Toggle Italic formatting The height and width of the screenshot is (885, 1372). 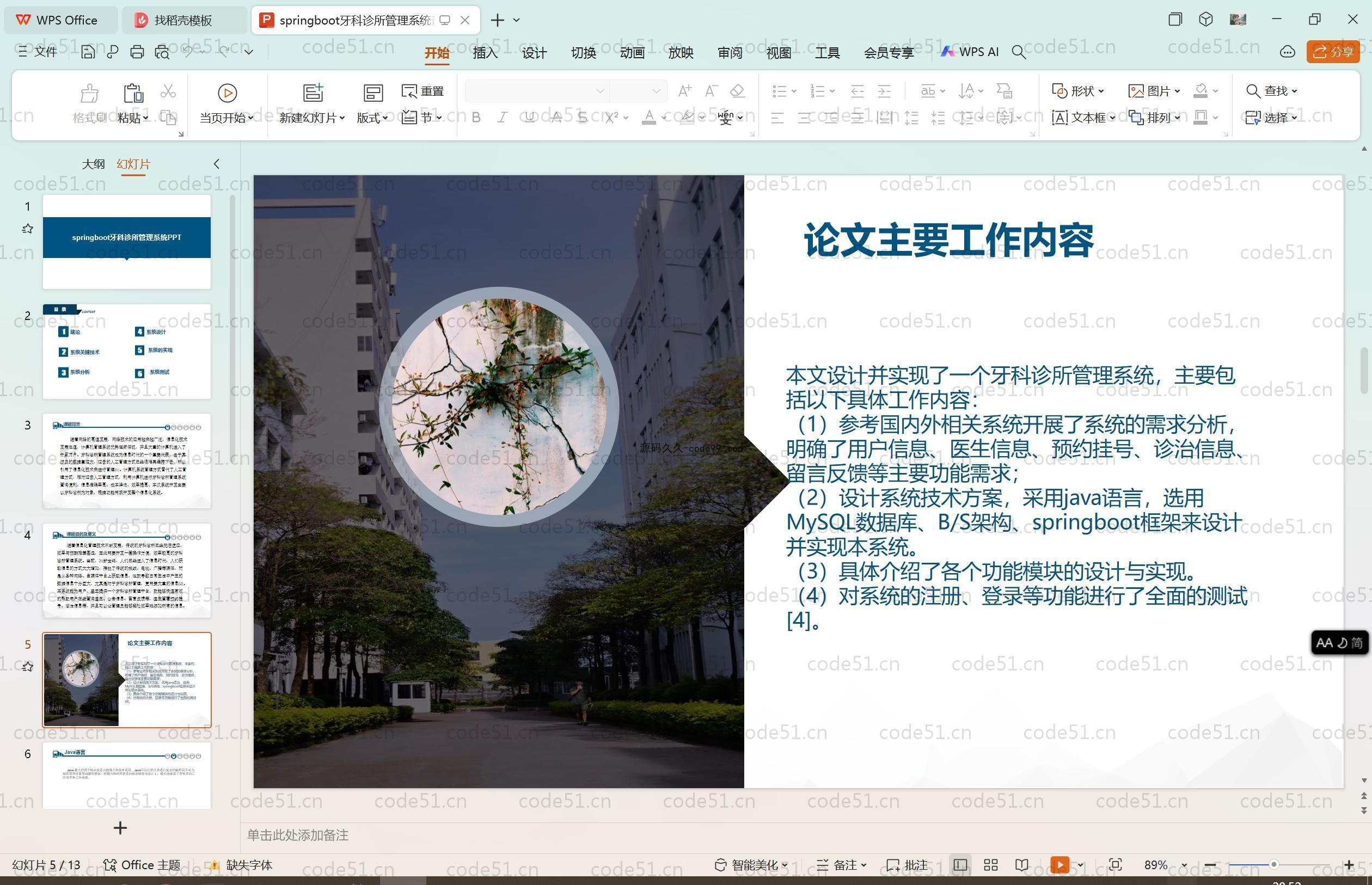coord(503,118)
